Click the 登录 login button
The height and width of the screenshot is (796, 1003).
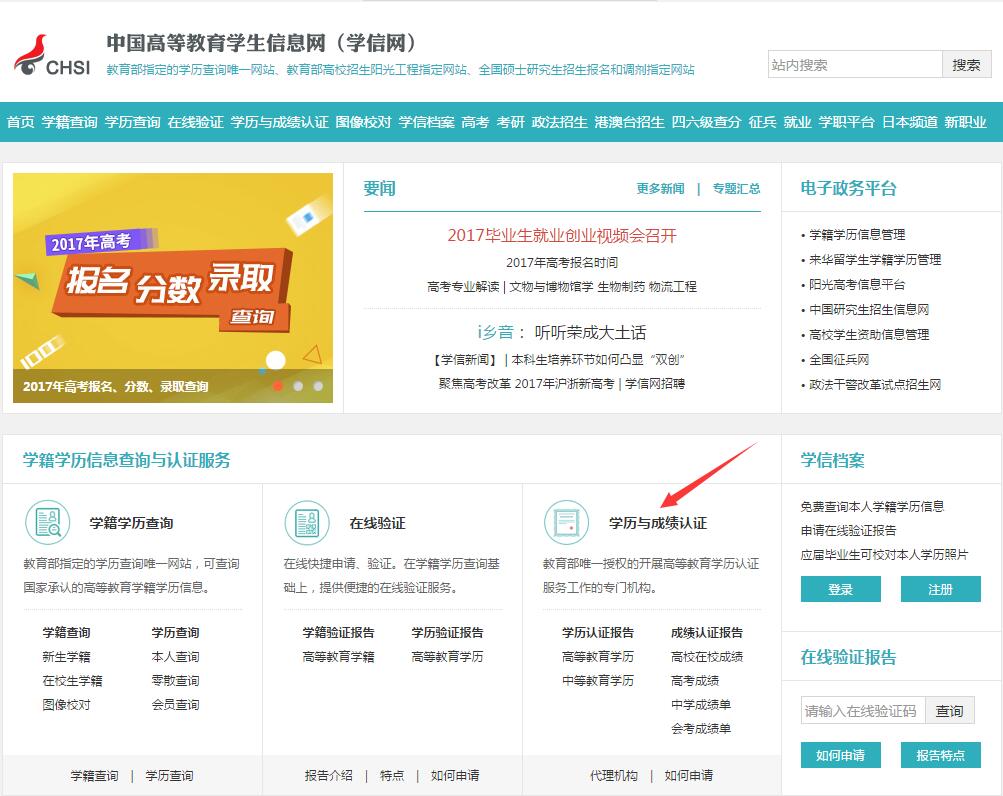(x=841, y=589)
